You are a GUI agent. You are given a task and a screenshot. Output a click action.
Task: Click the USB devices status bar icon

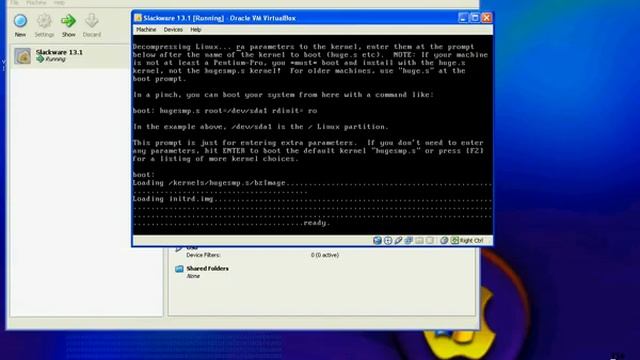[398, 240]
